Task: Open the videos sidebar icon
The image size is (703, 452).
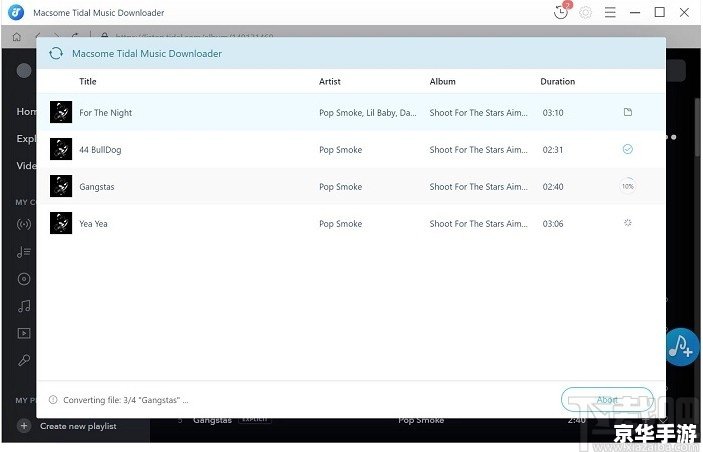Action: 24,333
